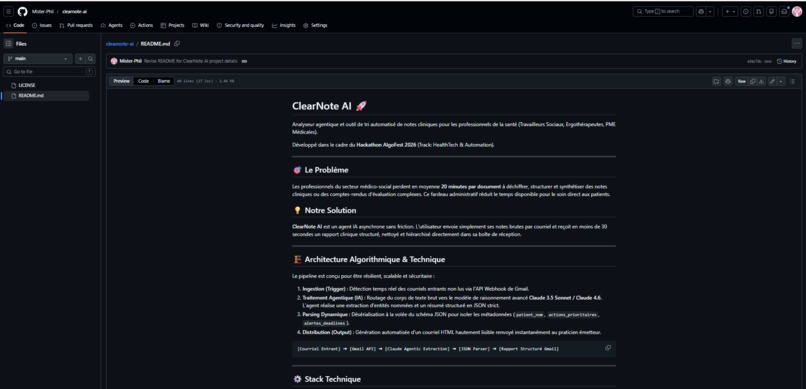Expand the Copilot dropdown arrow in header
806x389 pixels.
pyautogui.click(x=710, y=11)
